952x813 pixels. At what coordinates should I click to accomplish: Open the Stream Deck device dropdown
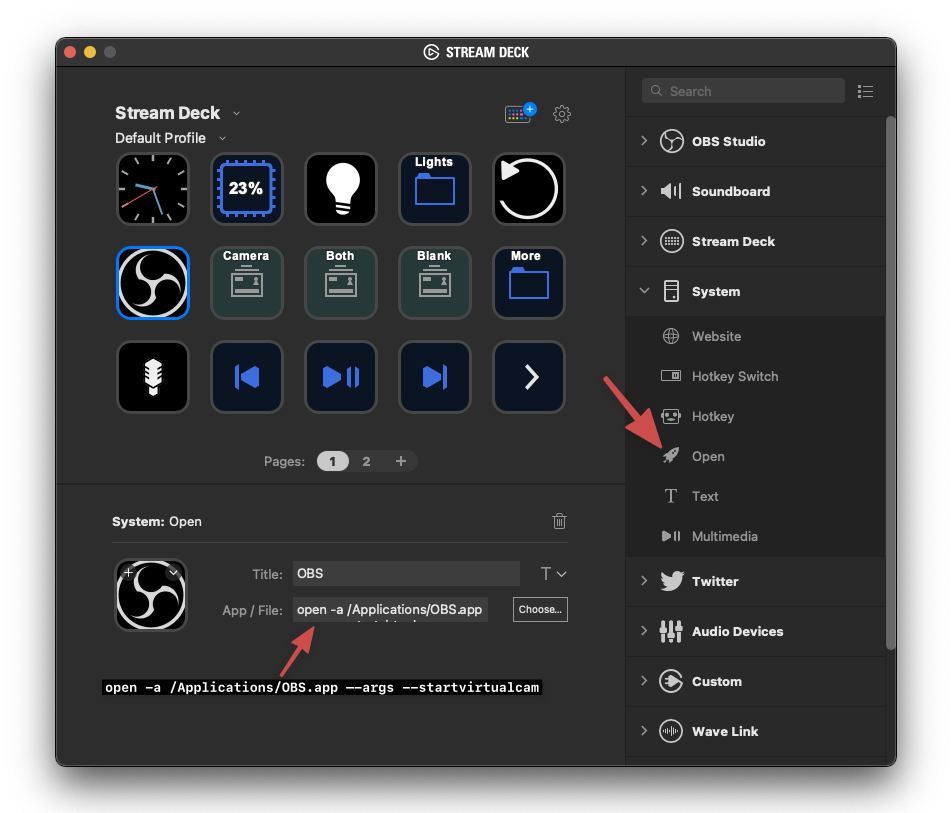point(237,114)
